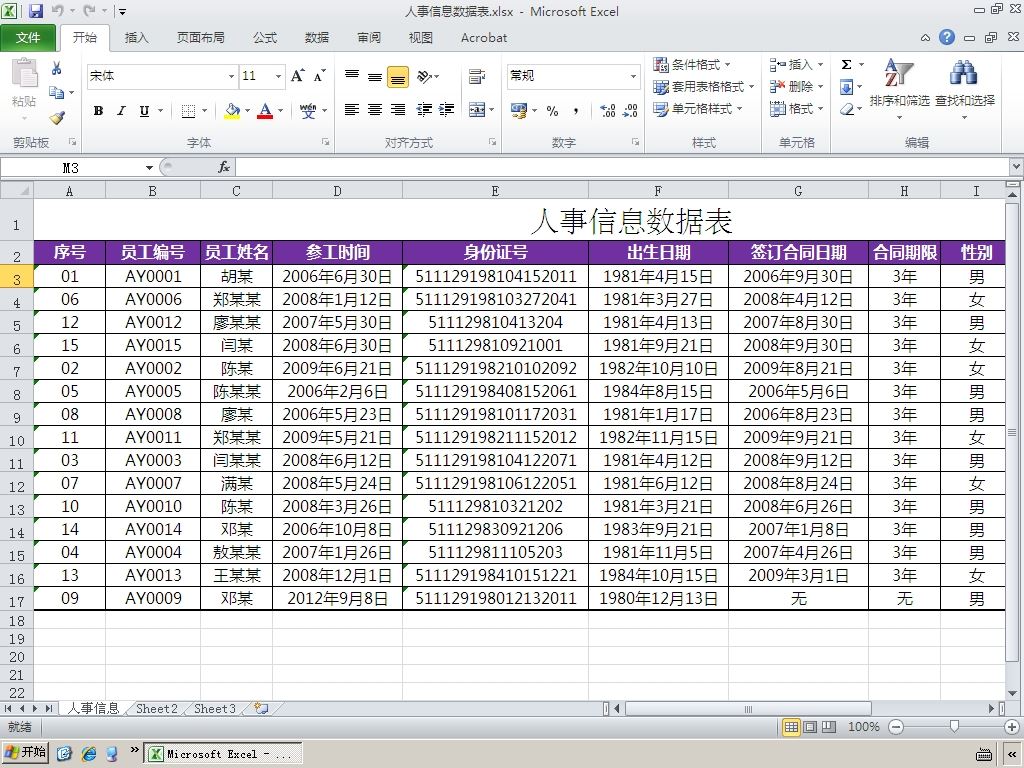Open the font name dropdown 宋体

pyautogui.click(x=231, y=76)
